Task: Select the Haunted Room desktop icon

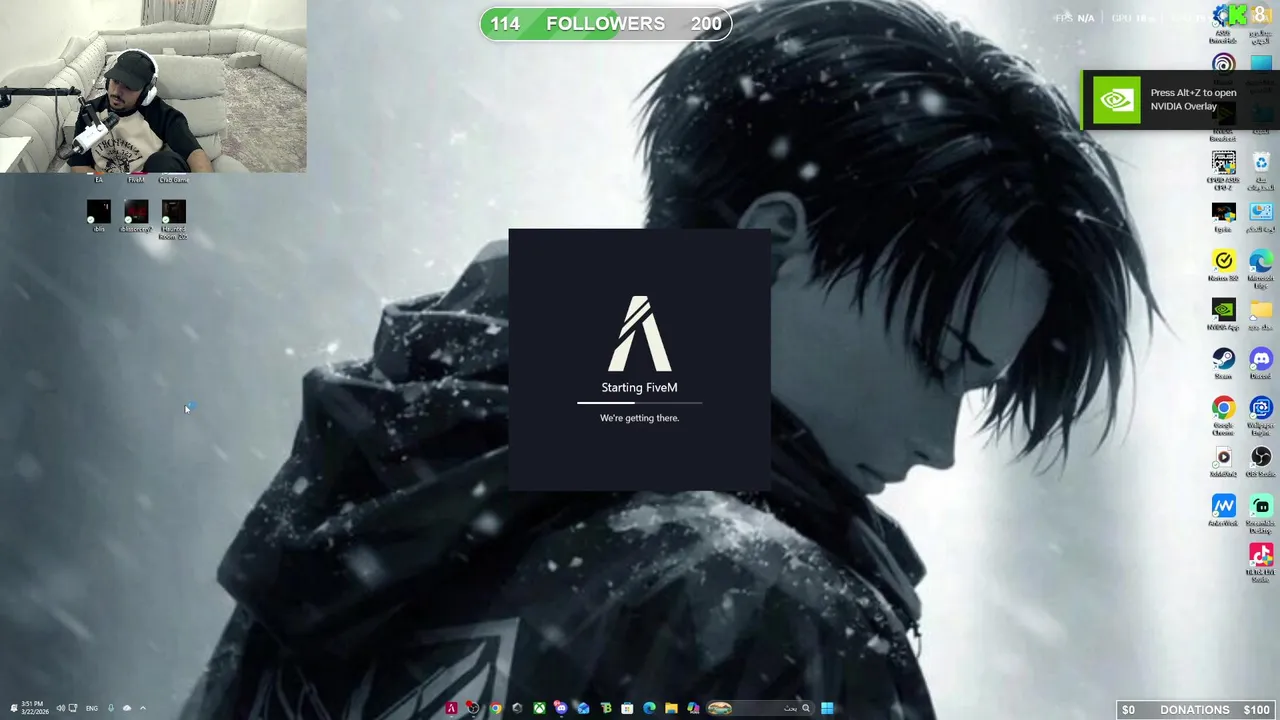Action: [x=173, y=219]
